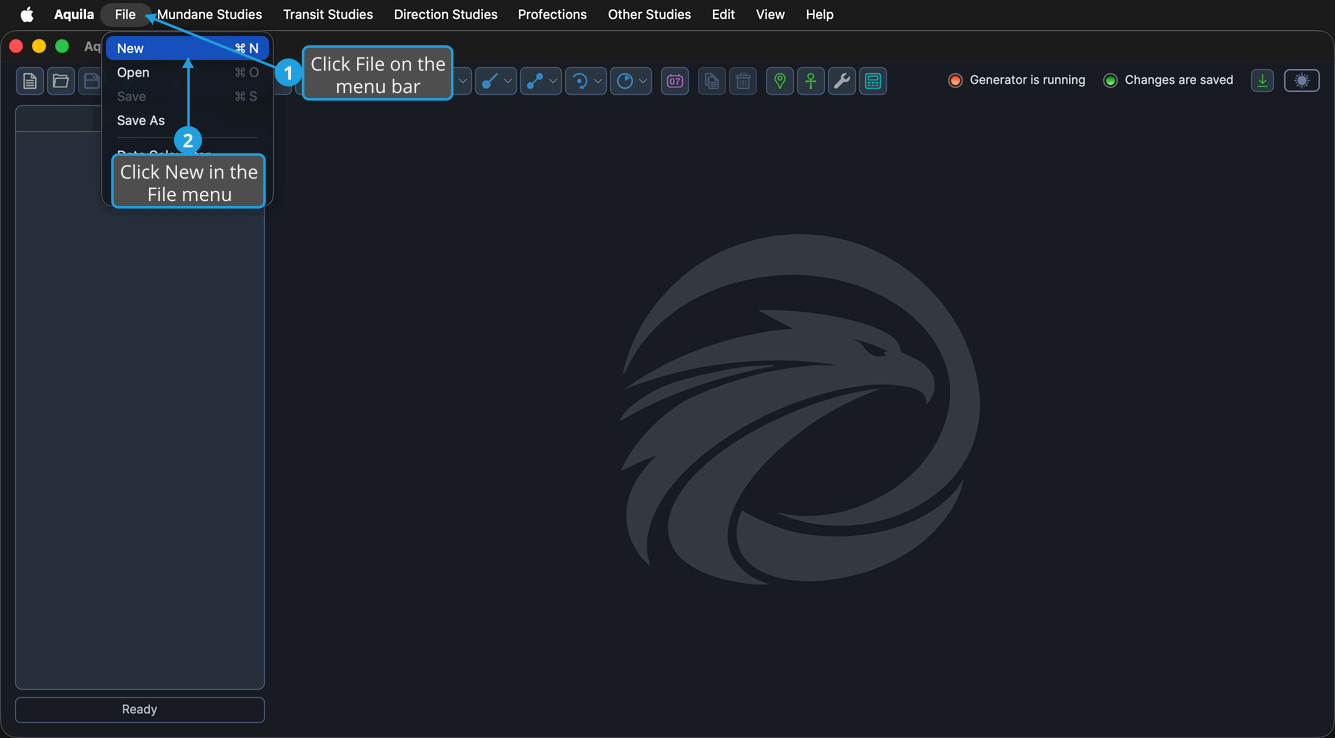This screenshot has height=738, width=1335.
Task: Open the calendar date icon labeled 07
Action: (675, 81)
